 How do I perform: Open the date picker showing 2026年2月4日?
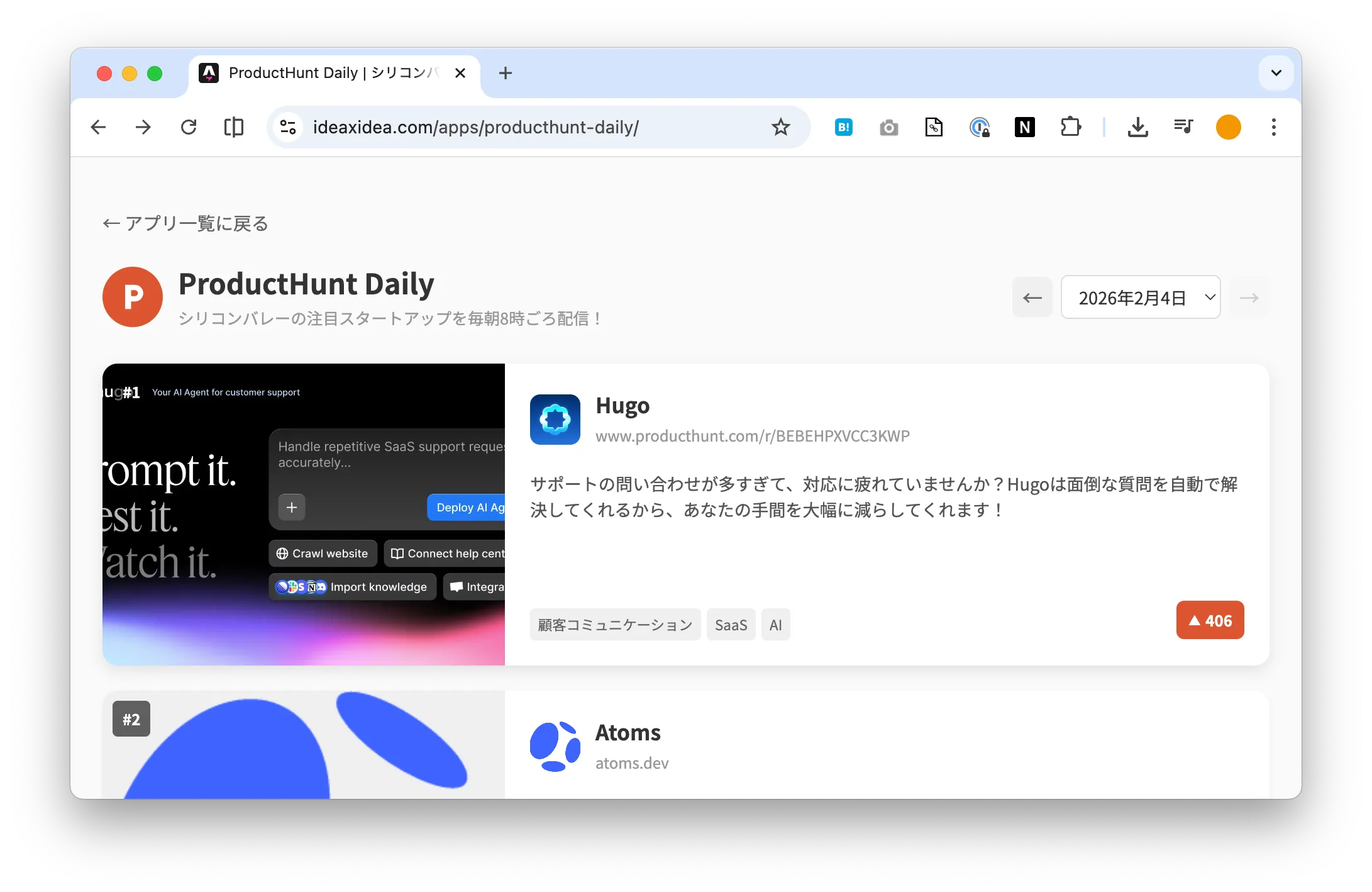click(1140, 297)
